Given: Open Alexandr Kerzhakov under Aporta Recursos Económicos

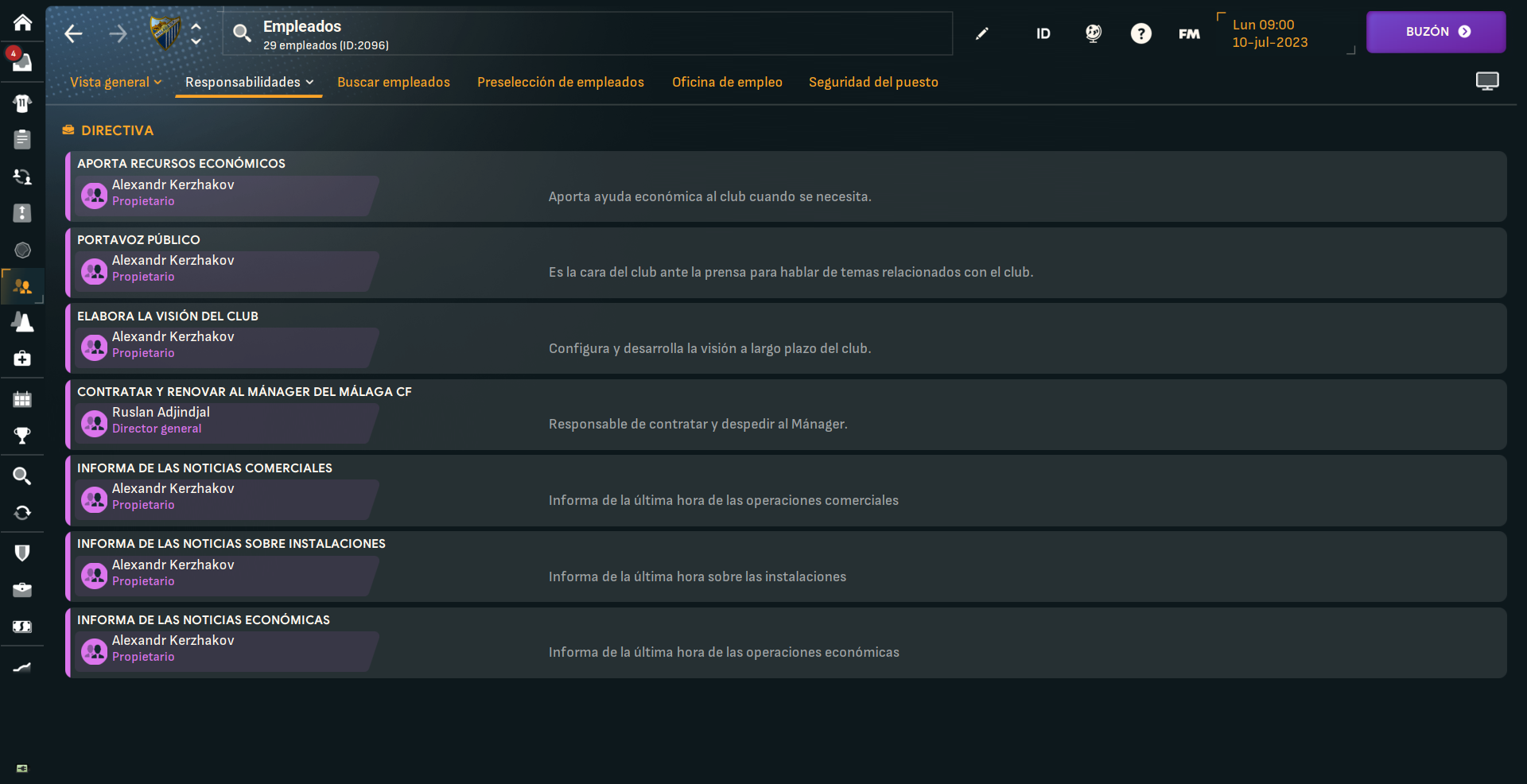Looking at the screenshot, I should [x=227, y=196].
